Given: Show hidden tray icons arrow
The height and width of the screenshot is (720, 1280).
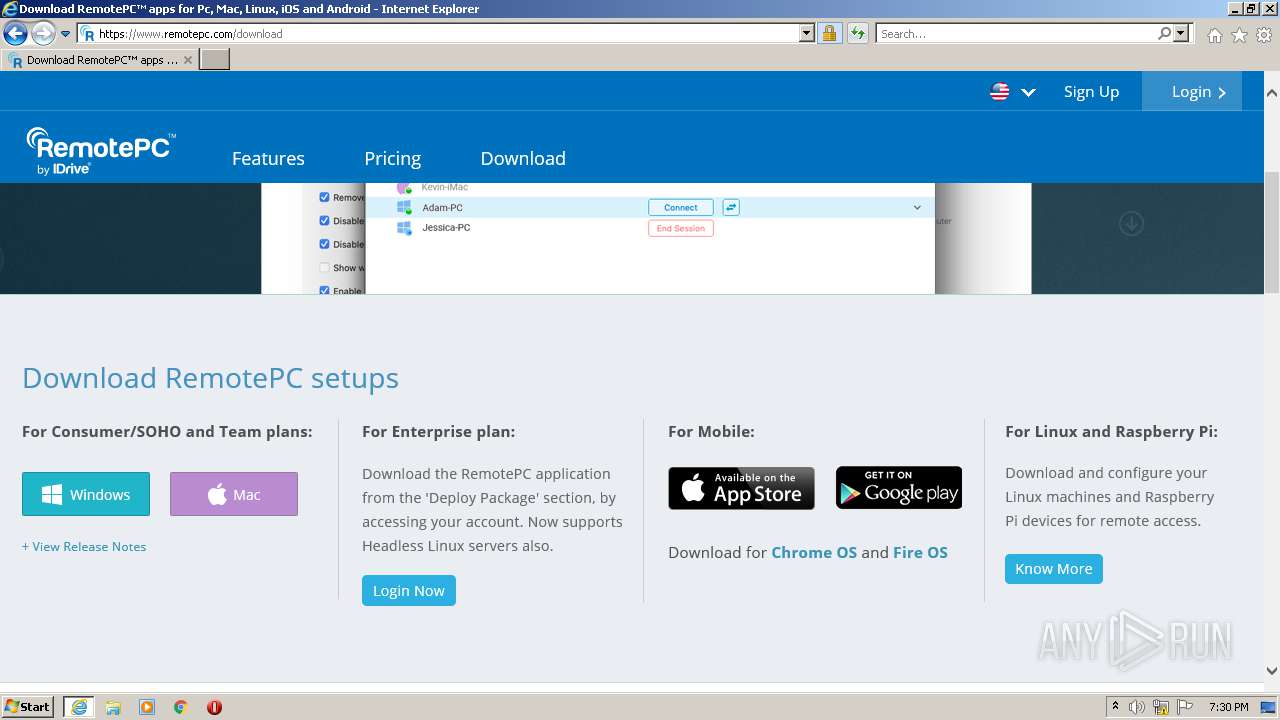Looking at the screenshot, I should 1115,707.
